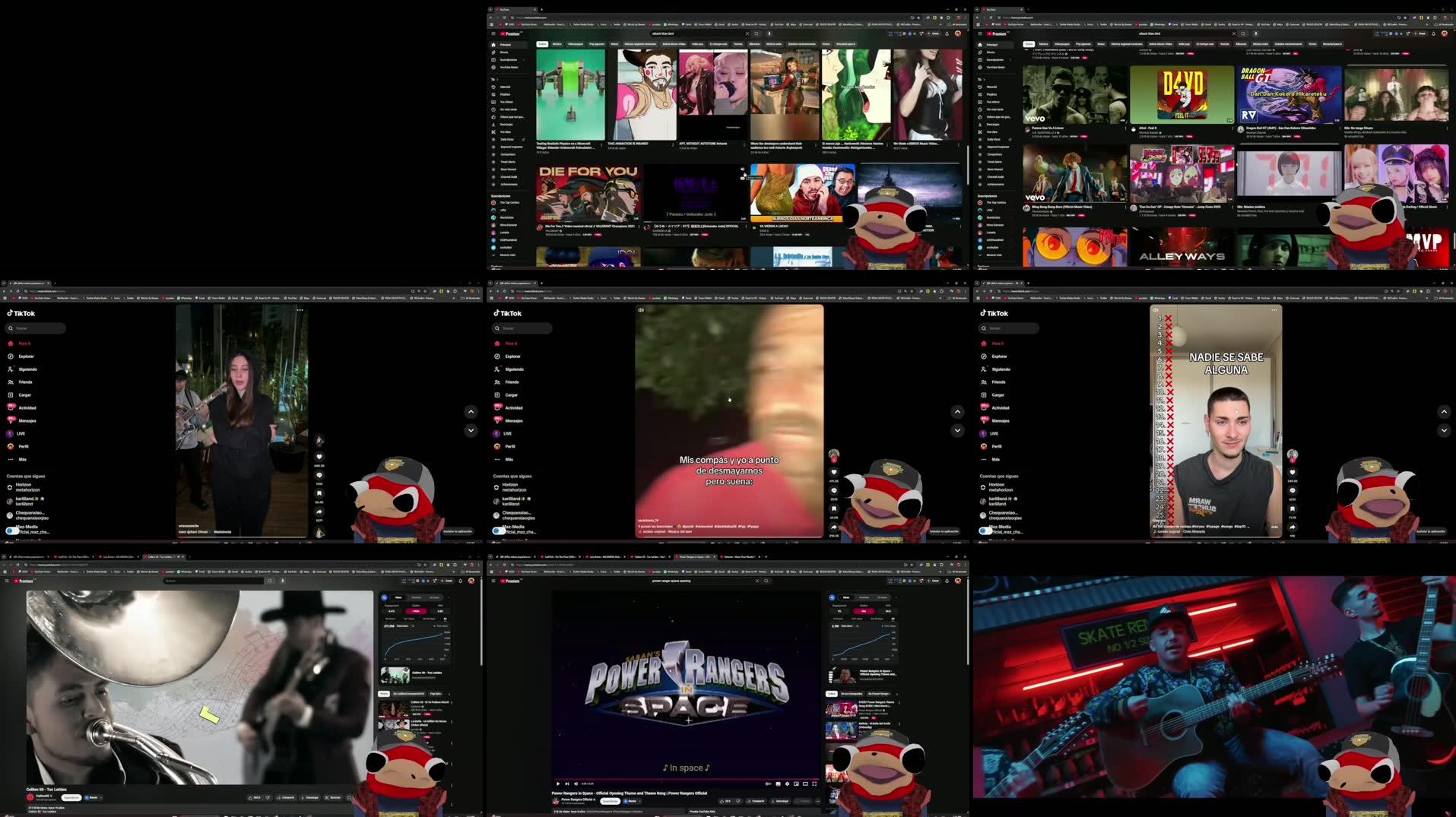Like the 'NADIE SE SABE ALGUNA' TikTok video
Screen dimensions: 1456x817
[1293, 472]
